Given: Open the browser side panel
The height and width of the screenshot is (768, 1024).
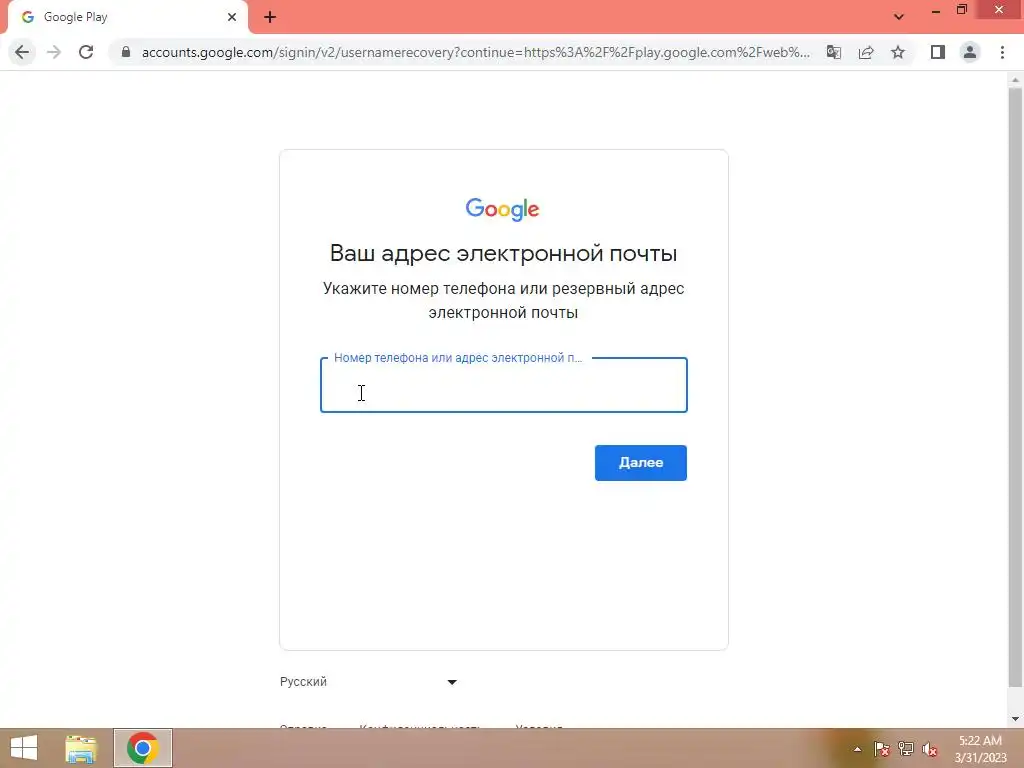Looking at the screenshot, I should 938,52.
